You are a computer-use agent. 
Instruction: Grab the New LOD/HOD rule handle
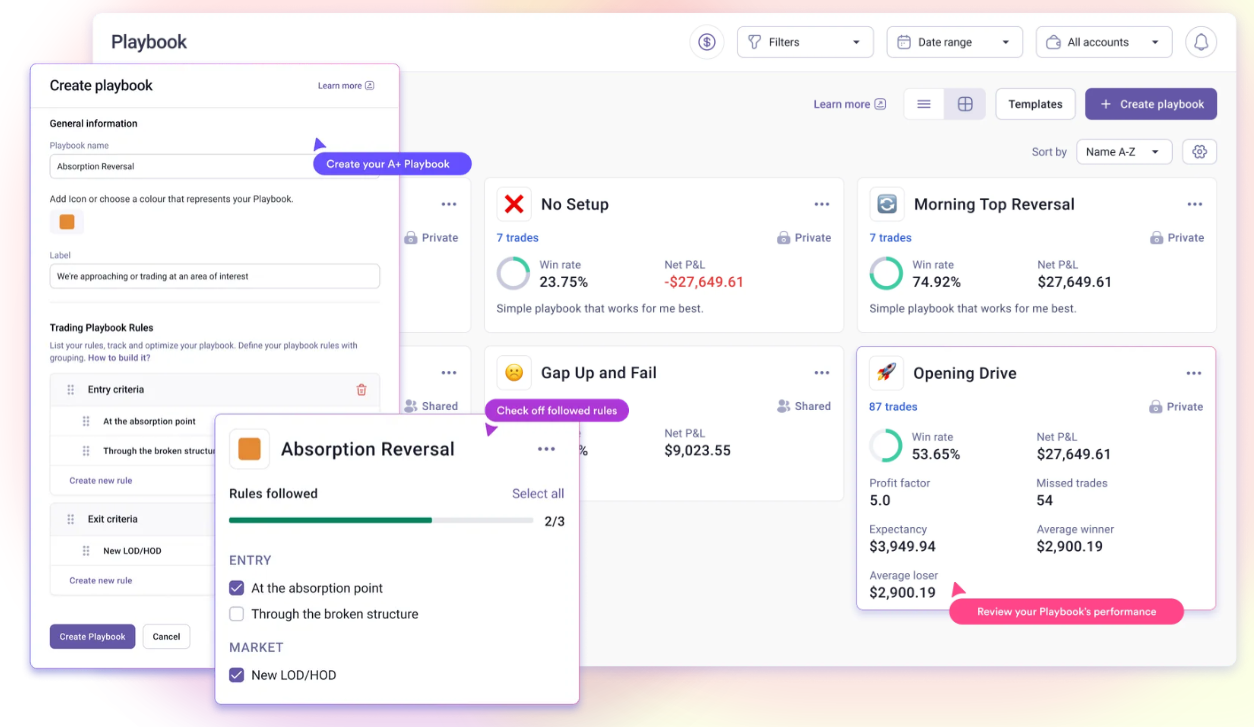(86, 551)
